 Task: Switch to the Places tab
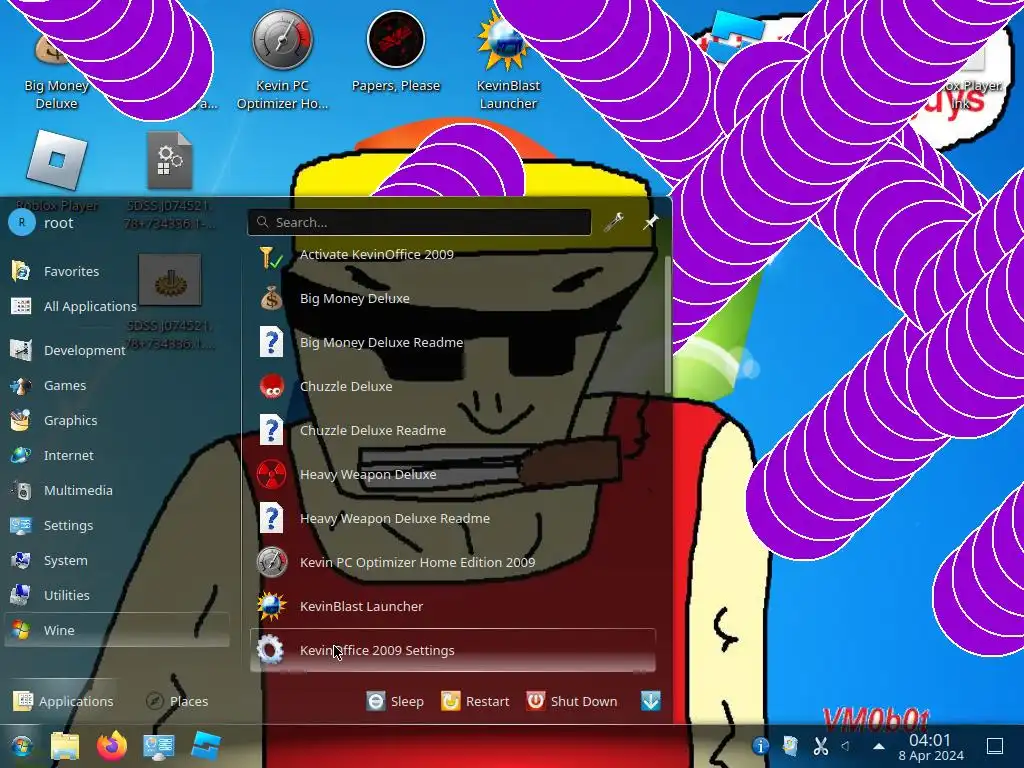click(x=177, y=701)
